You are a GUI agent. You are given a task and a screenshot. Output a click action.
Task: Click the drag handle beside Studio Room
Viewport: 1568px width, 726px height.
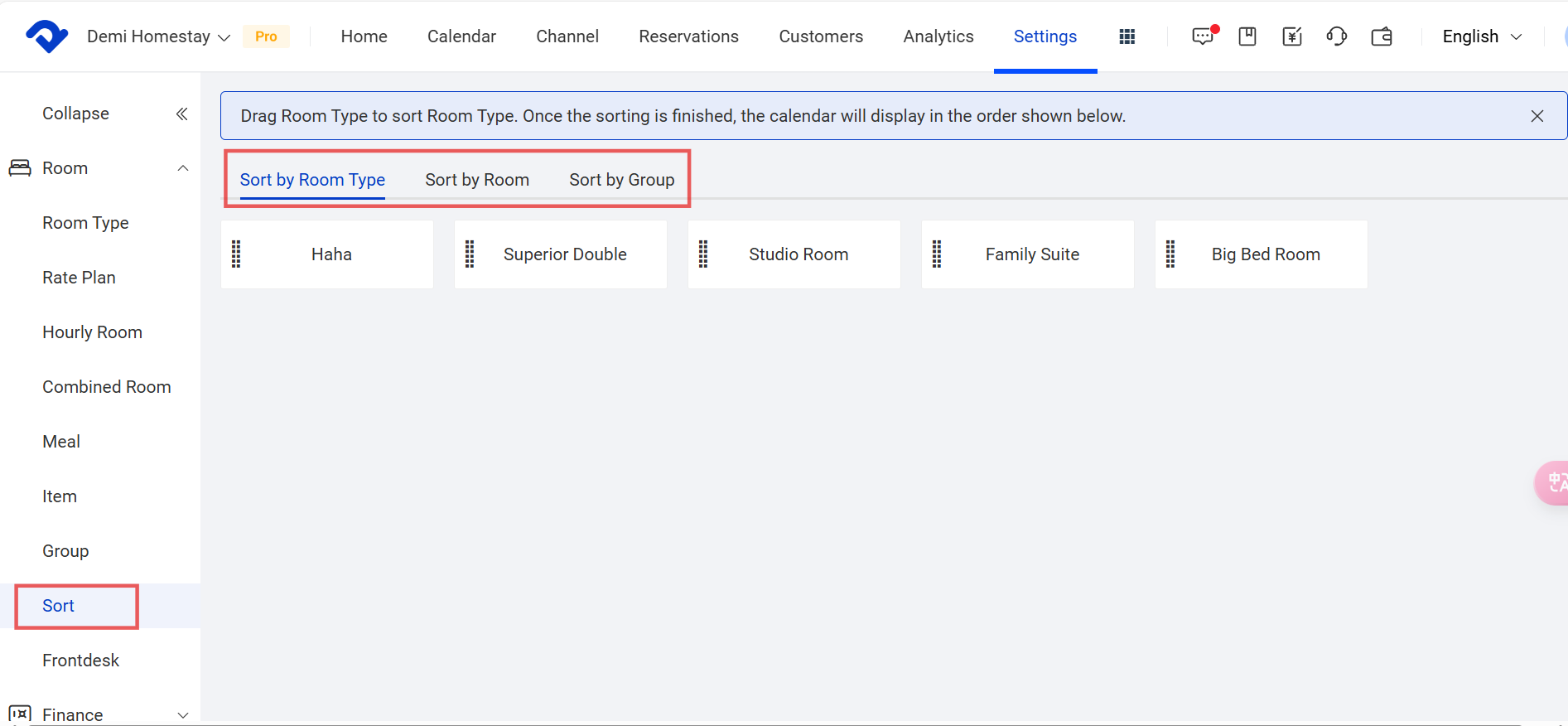703,254
